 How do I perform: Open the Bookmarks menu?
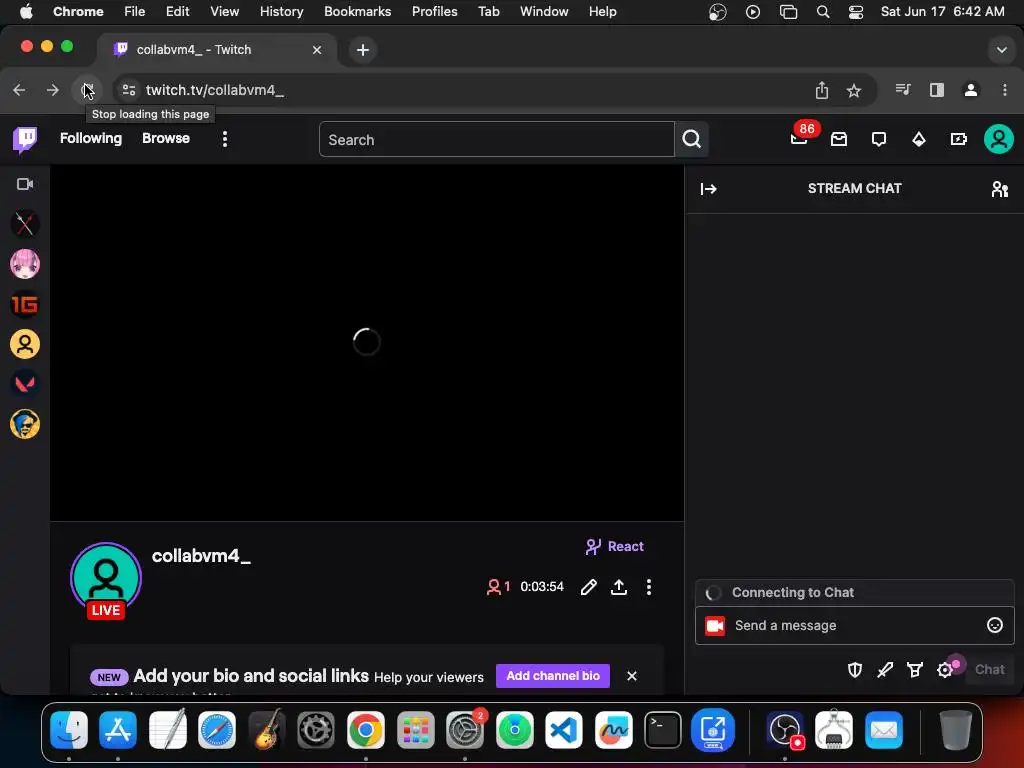[x=357, y=12]
